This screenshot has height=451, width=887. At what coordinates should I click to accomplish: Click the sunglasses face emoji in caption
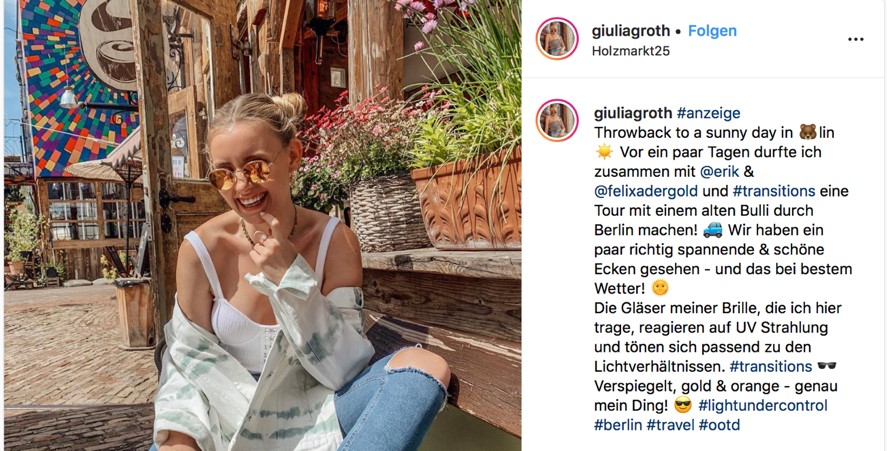pyautogui.click(x=683, y=405)
